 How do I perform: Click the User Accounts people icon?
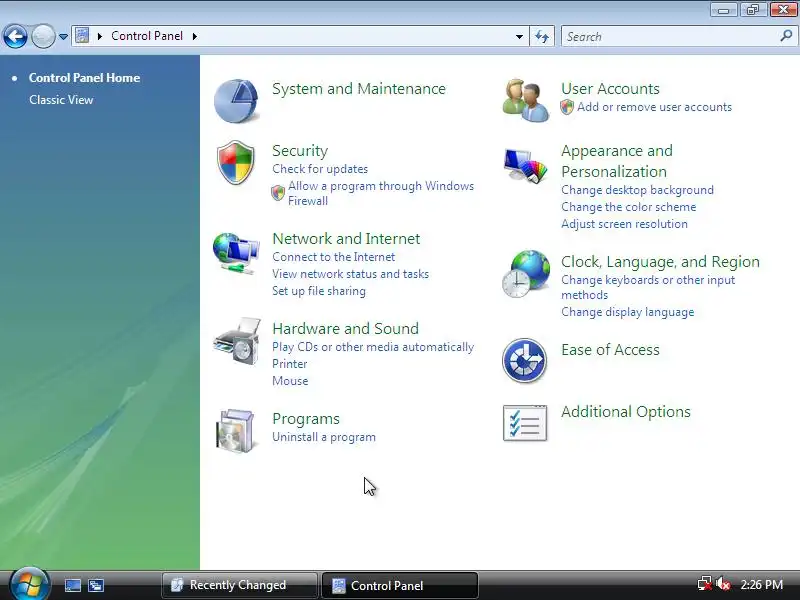point(526,100)
